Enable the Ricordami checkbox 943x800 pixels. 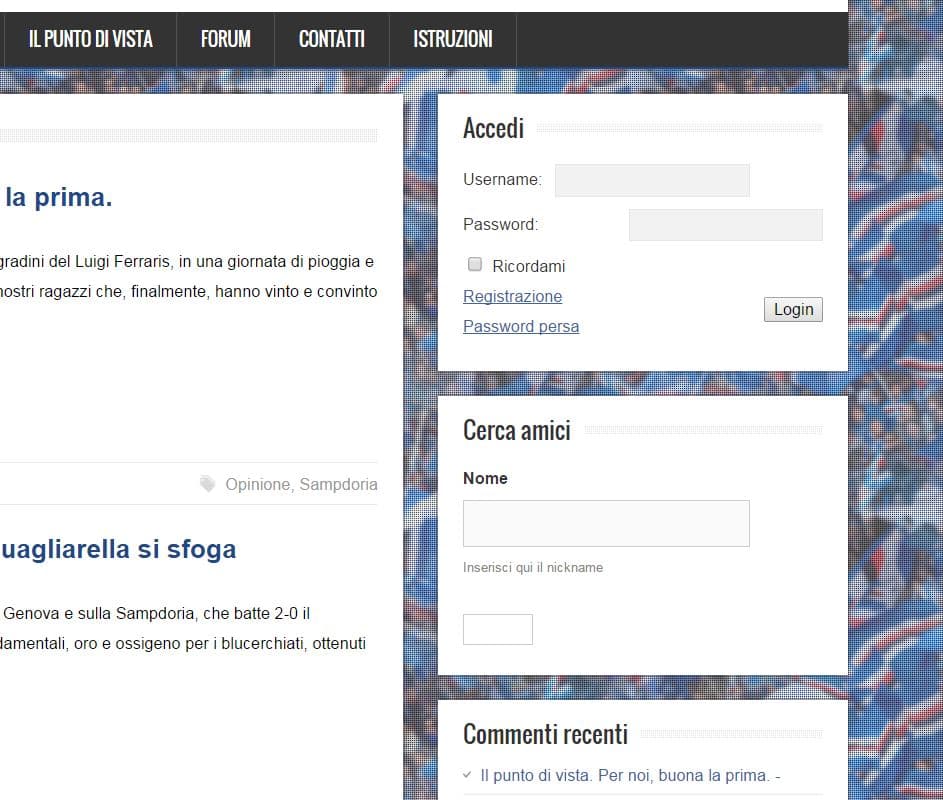point(475,264)
